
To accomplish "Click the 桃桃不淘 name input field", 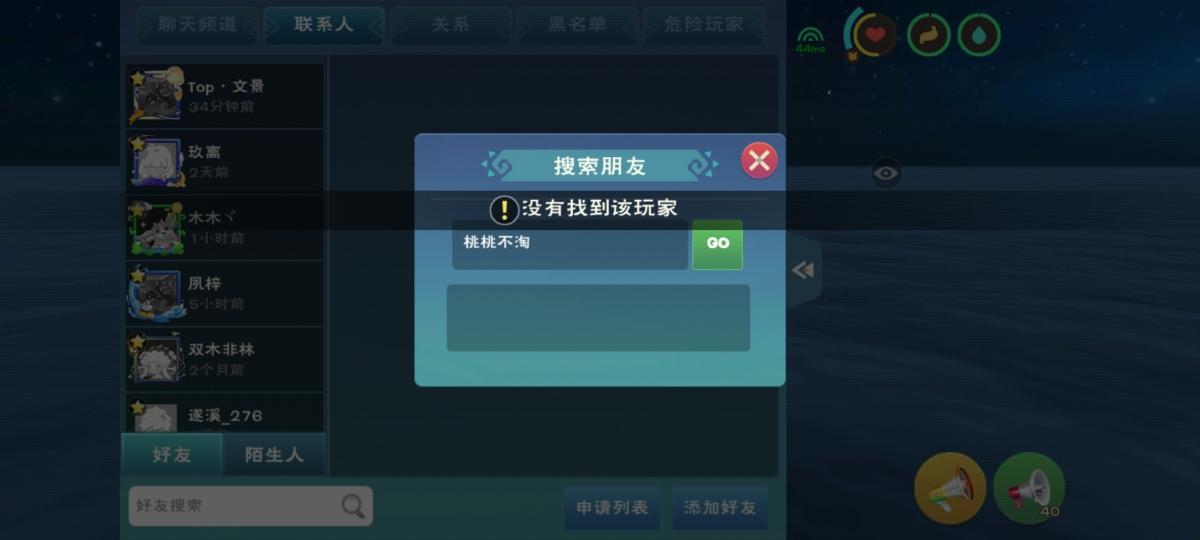I will pos(570,244).
